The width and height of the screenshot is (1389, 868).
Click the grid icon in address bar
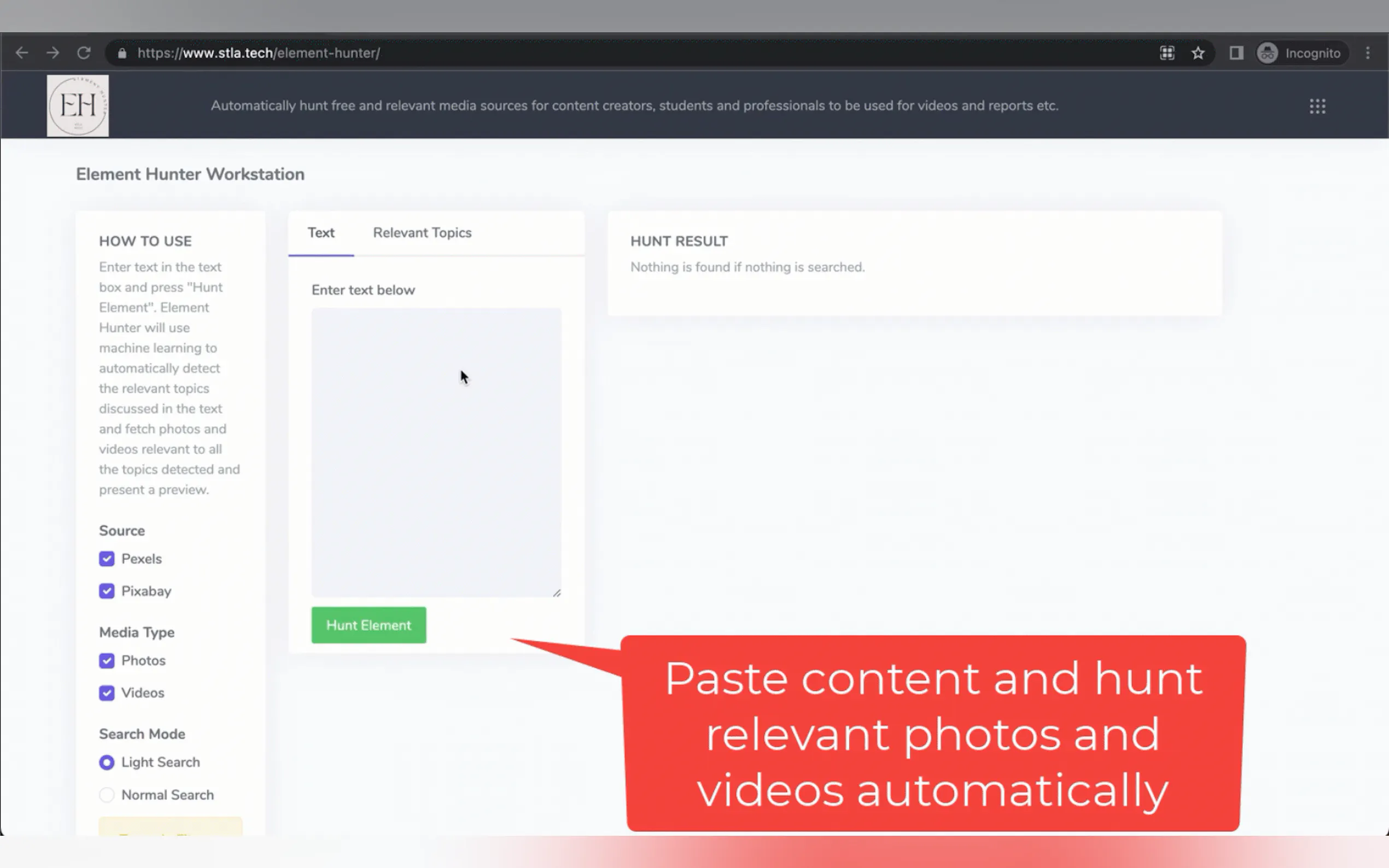[1167, 54]
